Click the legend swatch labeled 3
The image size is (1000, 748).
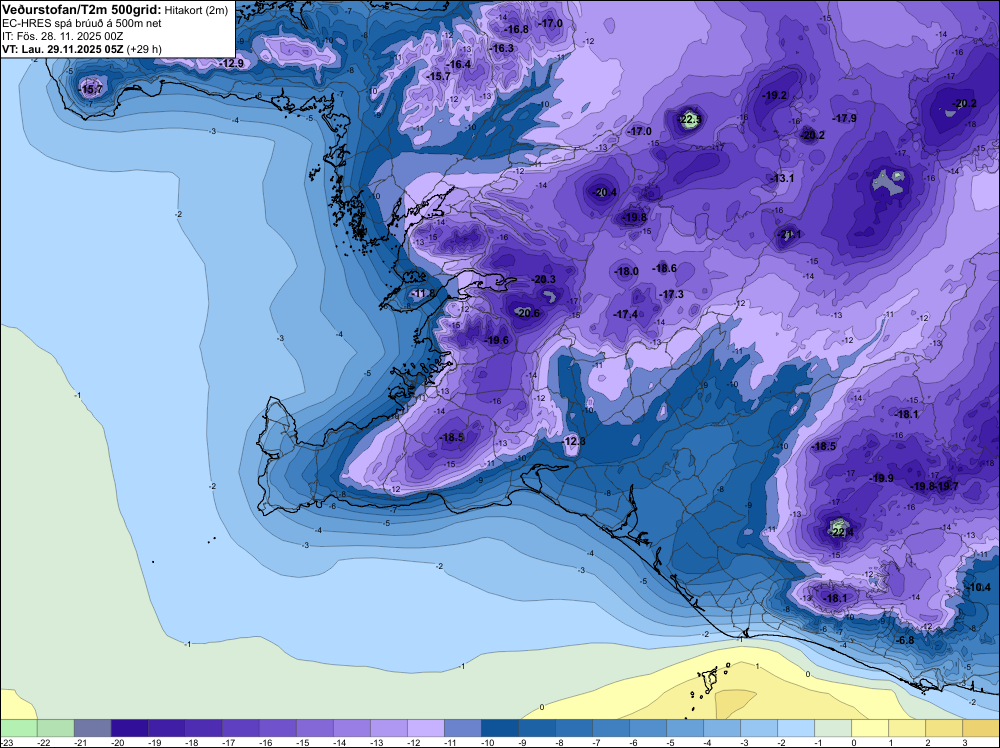[980, 728]
